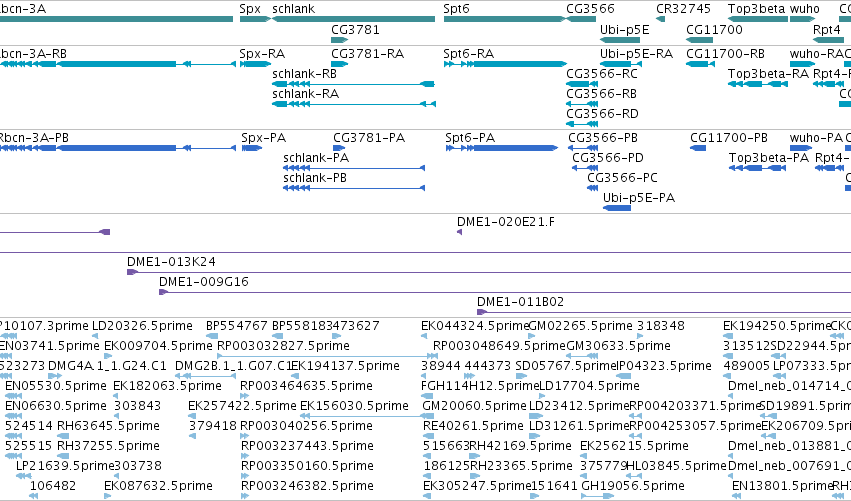Screen dimensions: 851x501
Task: Click clone DME1-013K24 label
Action: [172, 262]
